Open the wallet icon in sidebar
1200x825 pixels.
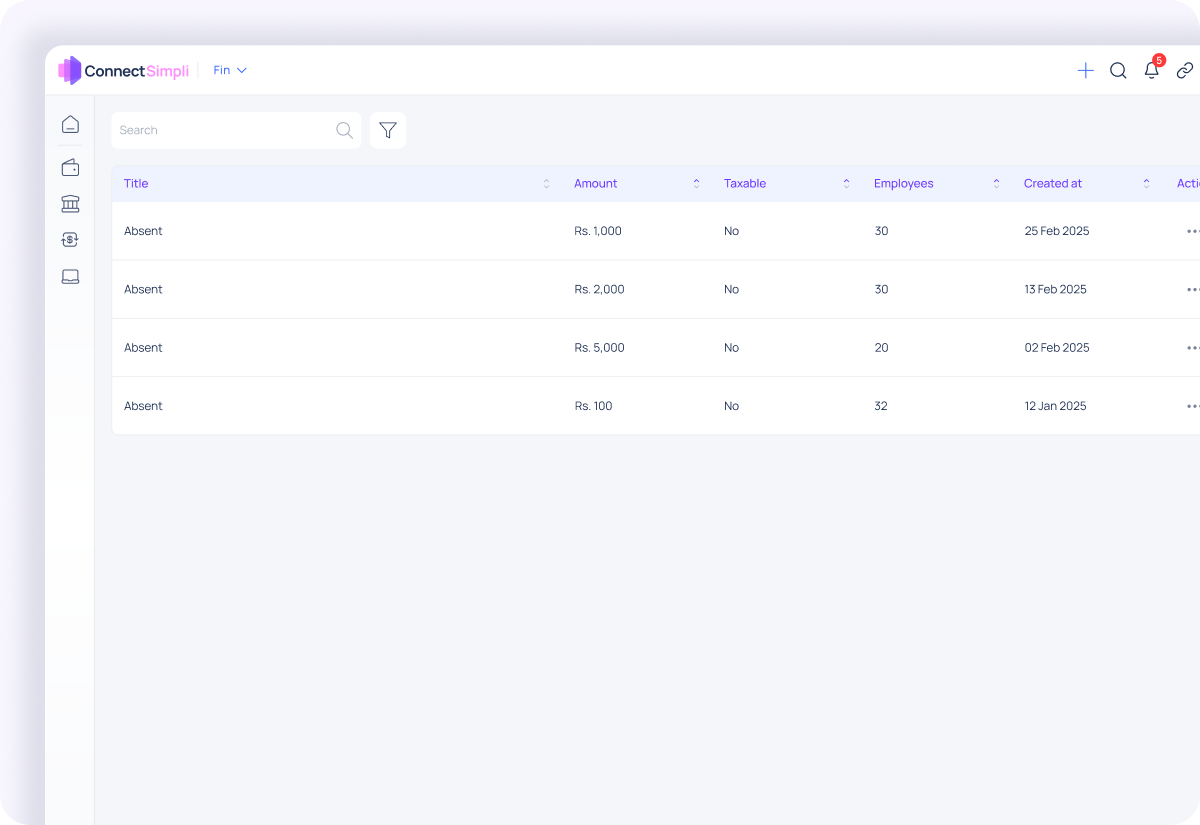pos(70,168)
